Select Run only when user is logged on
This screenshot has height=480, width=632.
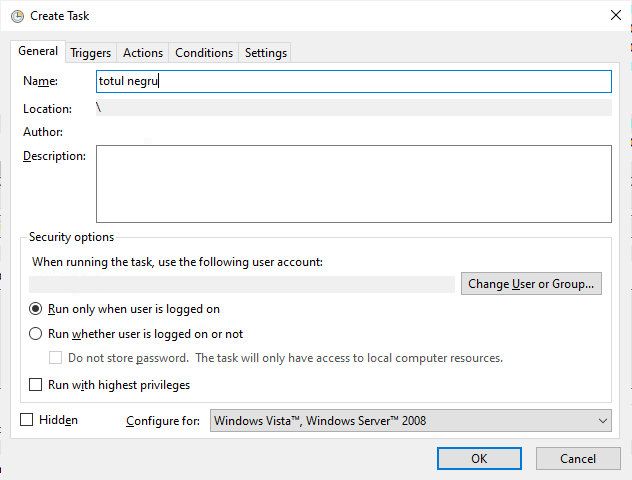(35, 309)
